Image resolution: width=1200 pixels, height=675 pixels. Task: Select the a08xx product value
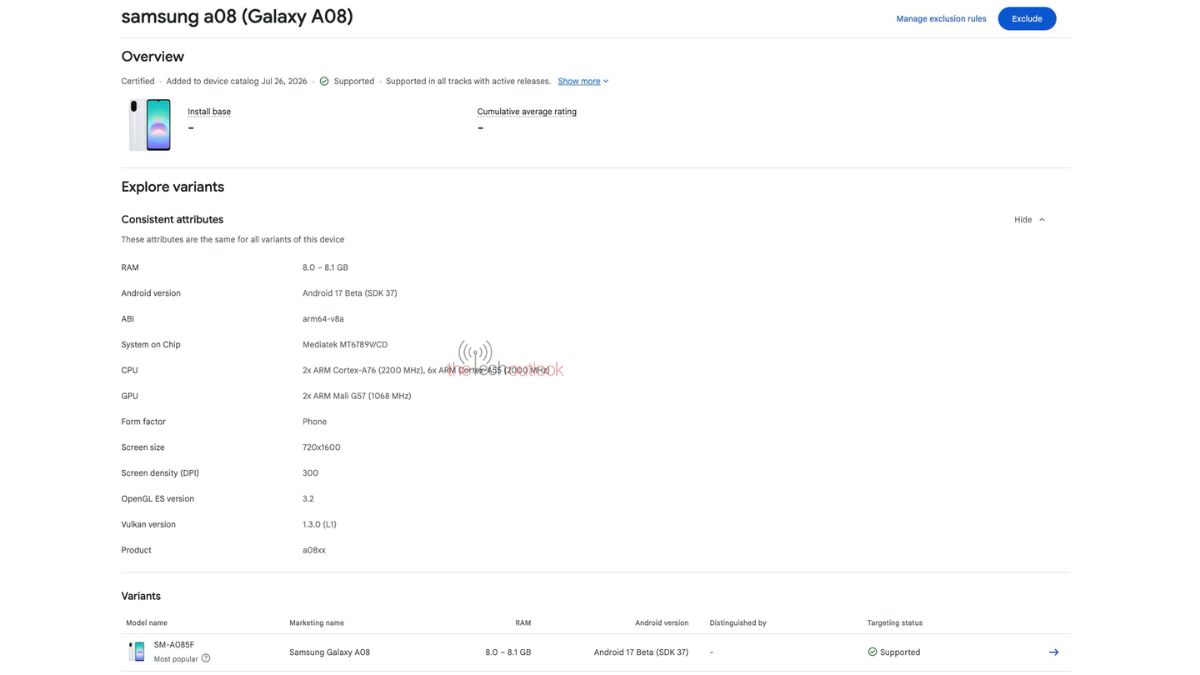314,550
